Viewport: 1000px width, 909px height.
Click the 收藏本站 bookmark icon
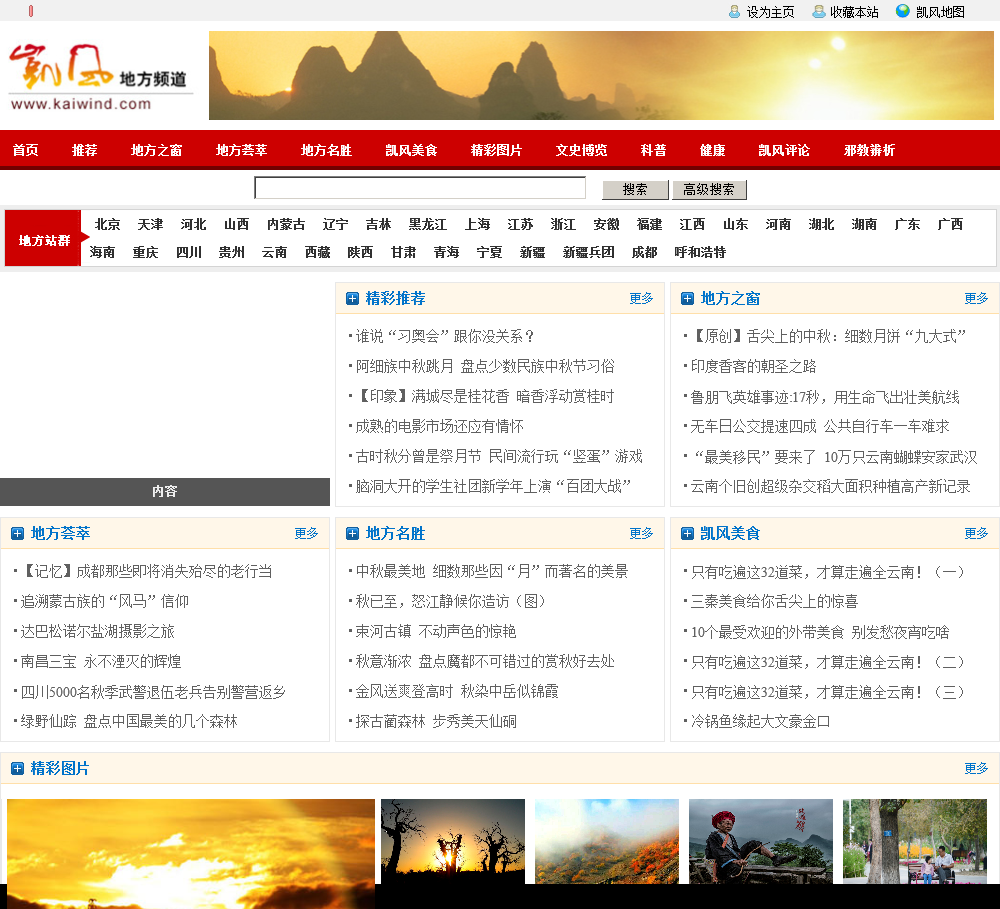click(818, 11)
